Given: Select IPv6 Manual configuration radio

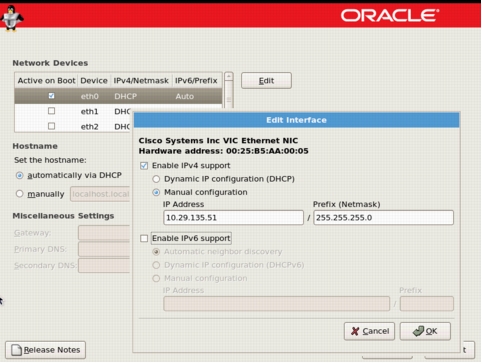Looking at the screenshot, I should (156, 278).
